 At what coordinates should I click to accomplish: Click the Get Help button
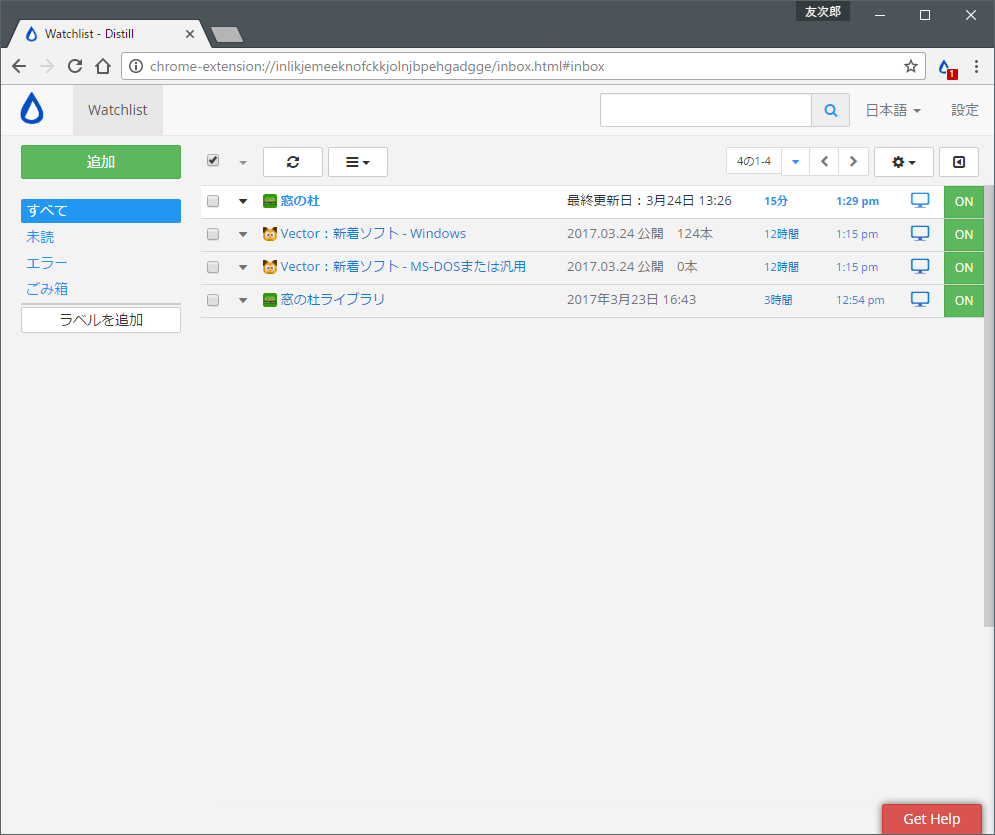pyautogui.click(x=932, y=819)
